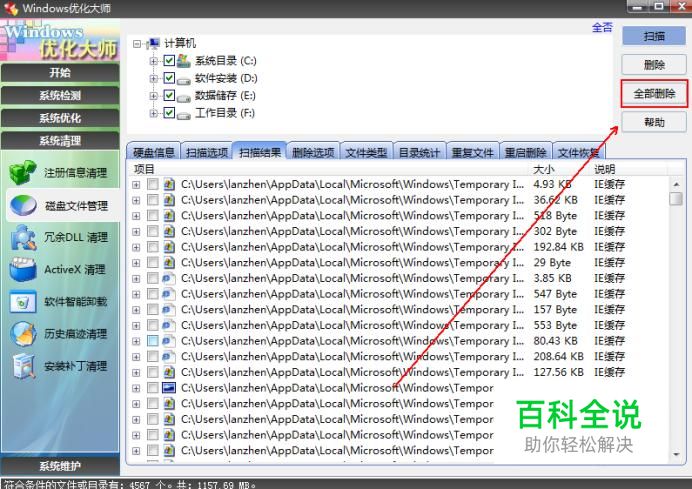This screenshot has height=489, width=692.
Task: Check the box for the 208.64 KB file
Action: tap(153, 357)
